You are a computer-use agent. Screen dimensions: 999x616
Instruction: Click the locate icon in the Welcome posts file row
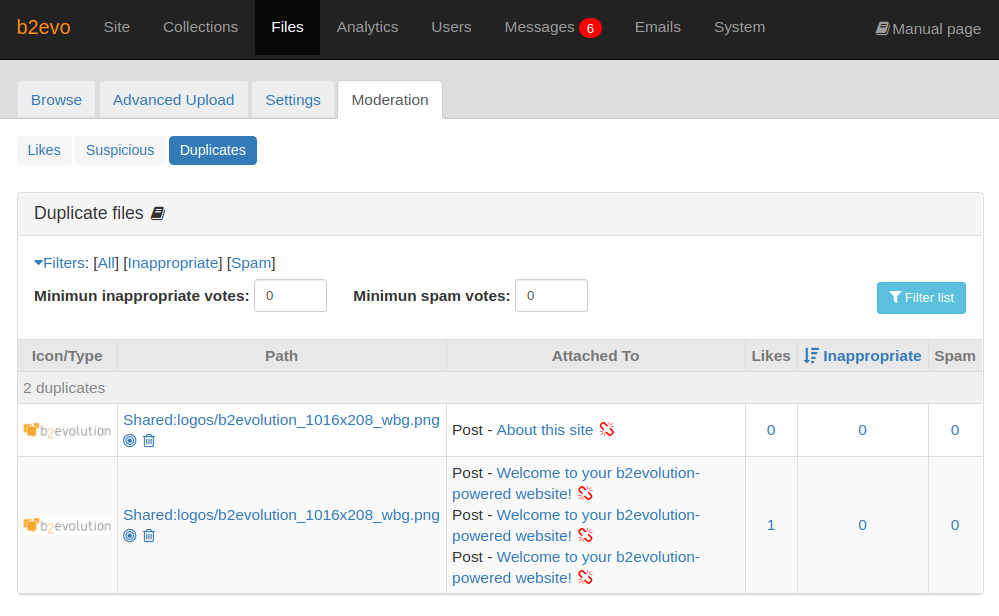click(129, 535)
